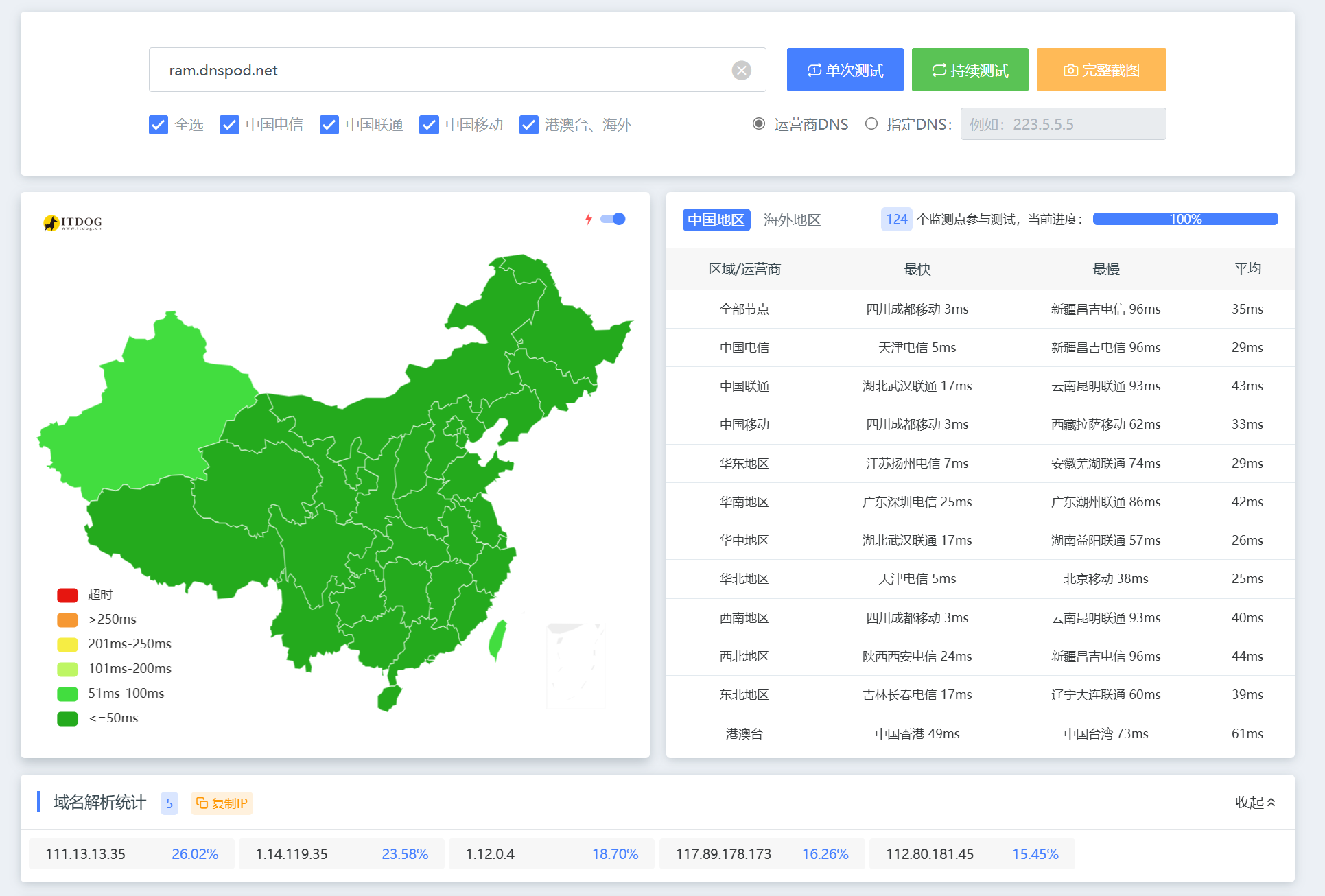
Task: Click the 最快 column header
Action: pos(917,269)
